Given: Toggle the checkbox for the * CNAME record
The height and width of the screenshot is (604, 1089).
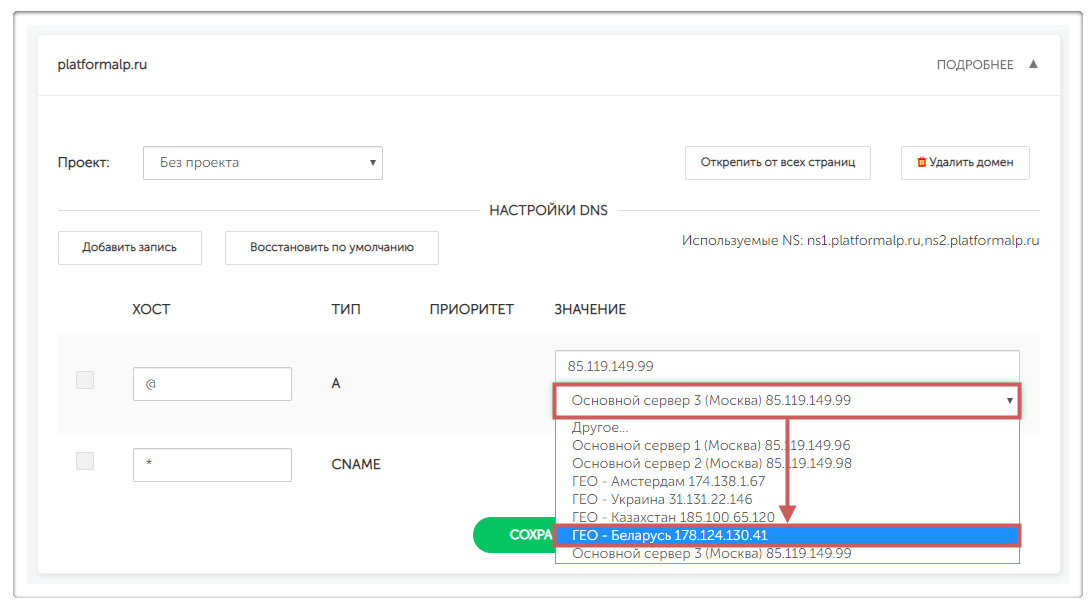Looking at the screenshot, I should (85, 461).
